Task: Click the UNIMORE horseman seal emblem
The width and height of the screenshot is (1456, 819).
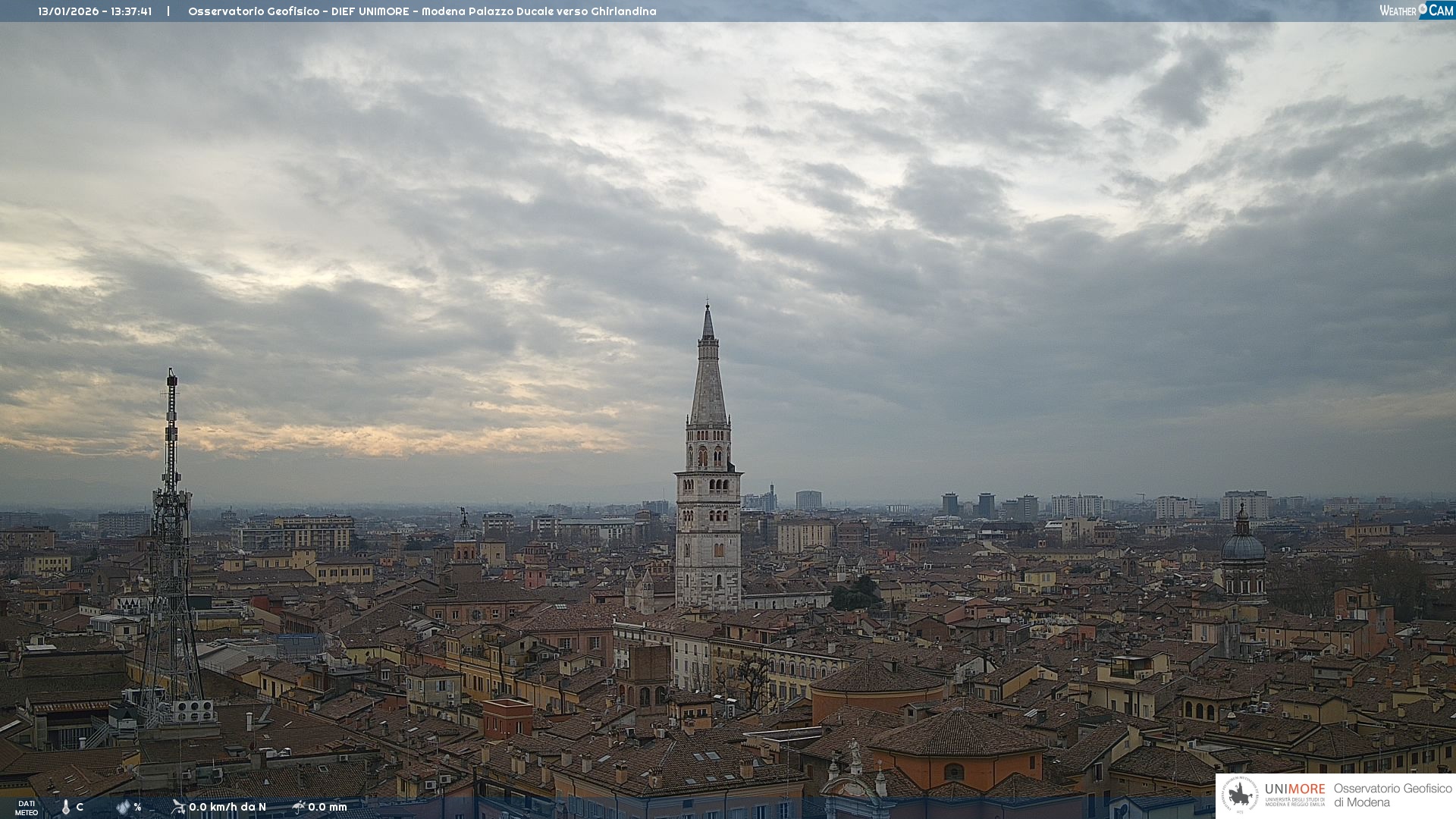Action: [x=1241, y=795]
